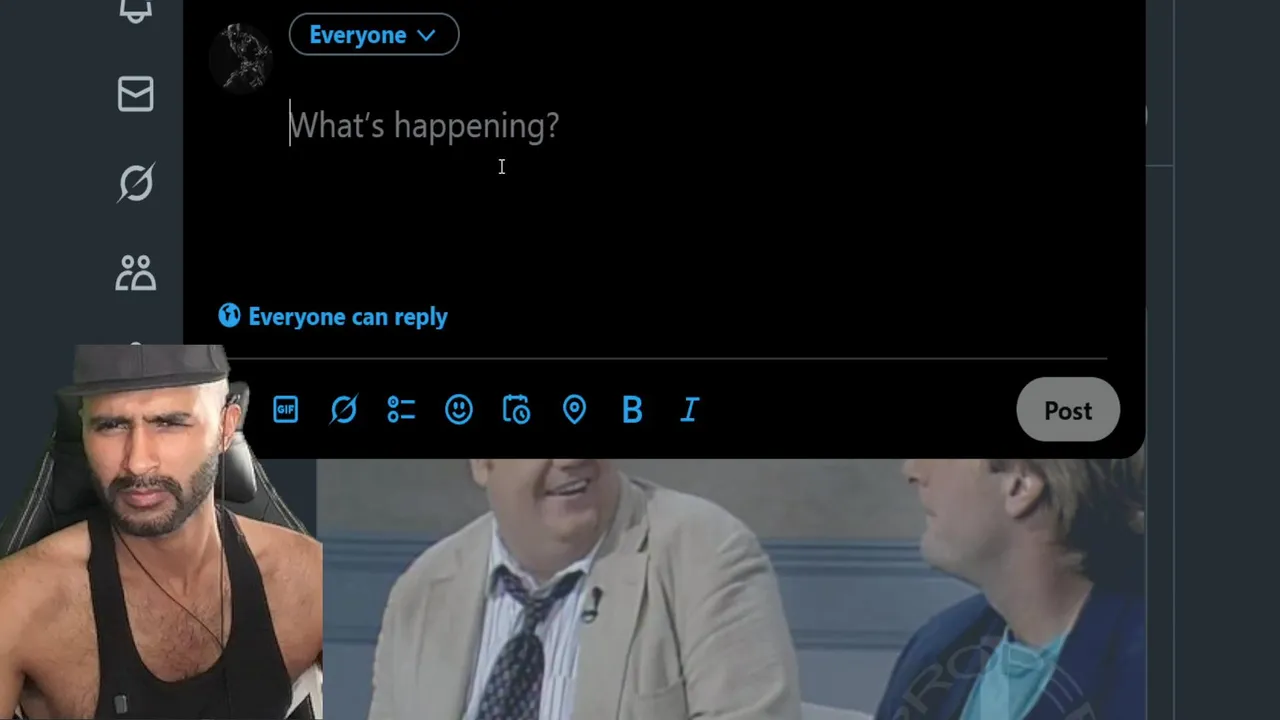Click the Post button
Viewport: 1280px width, 720px height.
(1068, 410)
